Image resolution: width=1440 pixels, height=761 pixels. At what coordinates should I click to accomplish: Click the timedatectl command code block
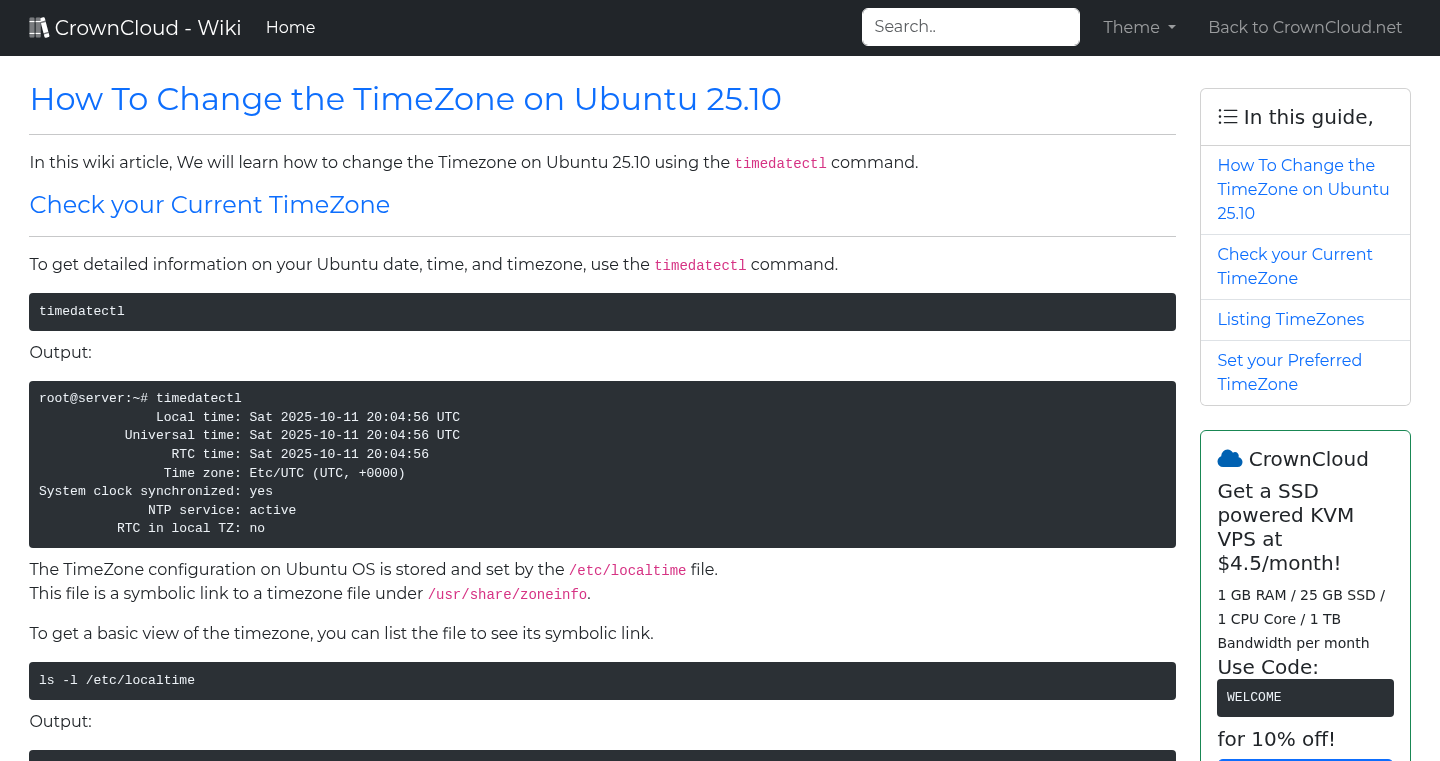pyautogui.click(x=602, y=311)
